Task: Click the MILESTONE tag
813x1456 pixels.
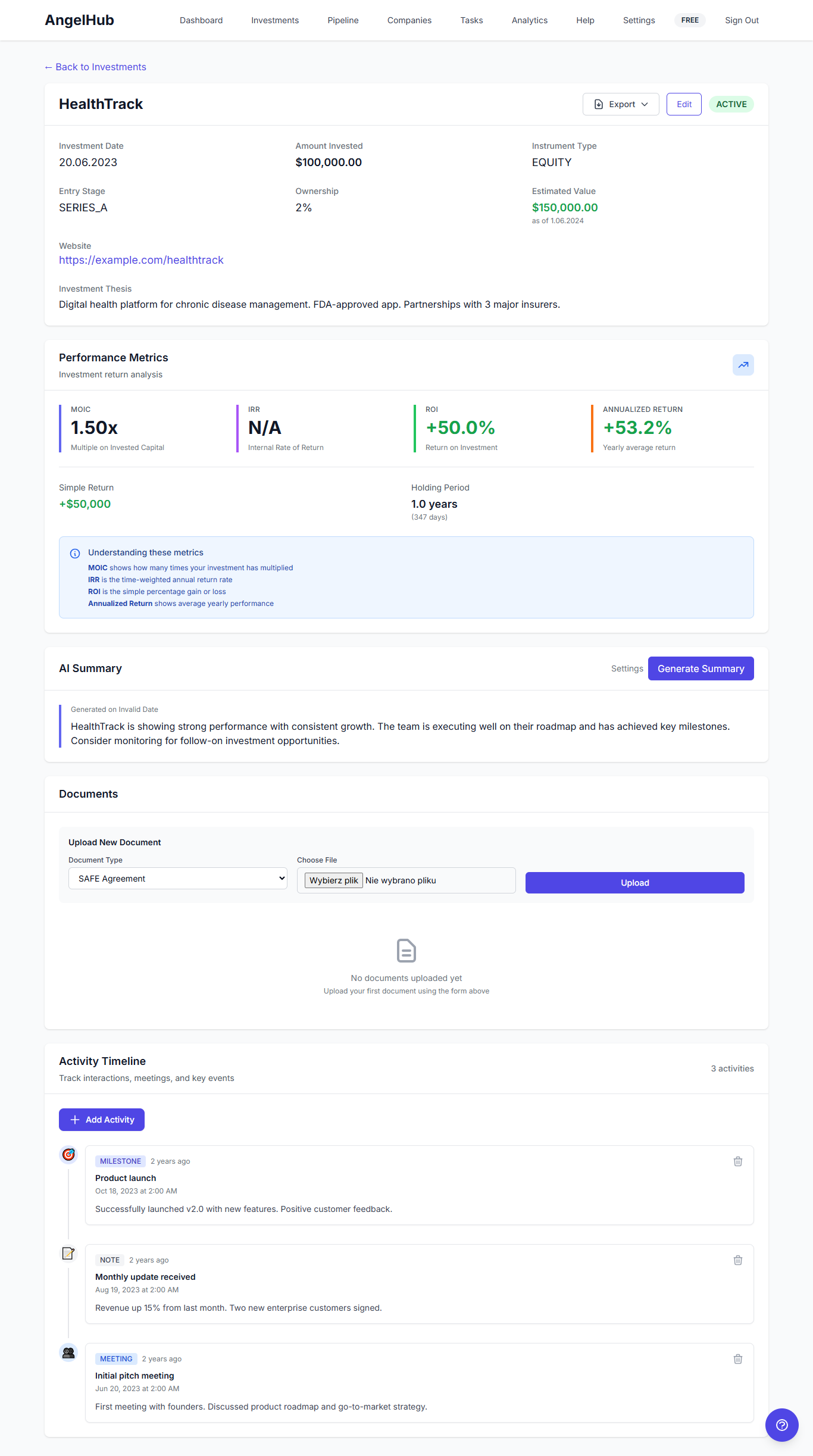Action: point(120,1161)
